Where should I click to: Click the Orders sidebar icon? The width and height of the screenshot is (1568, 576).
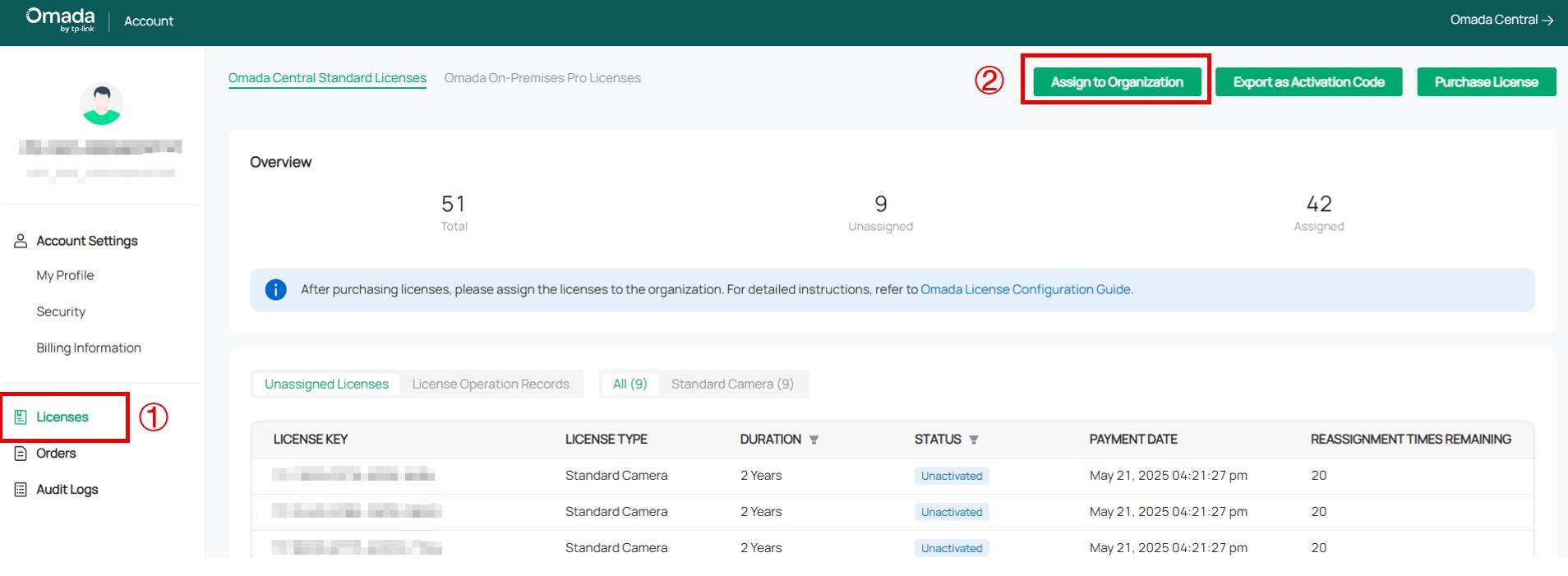pos(21,453)
